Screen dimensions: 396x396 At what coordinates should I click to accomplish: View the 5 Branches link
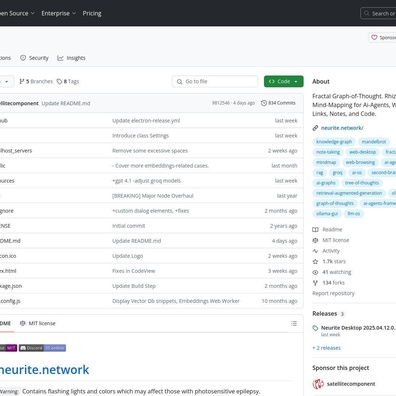36,81
